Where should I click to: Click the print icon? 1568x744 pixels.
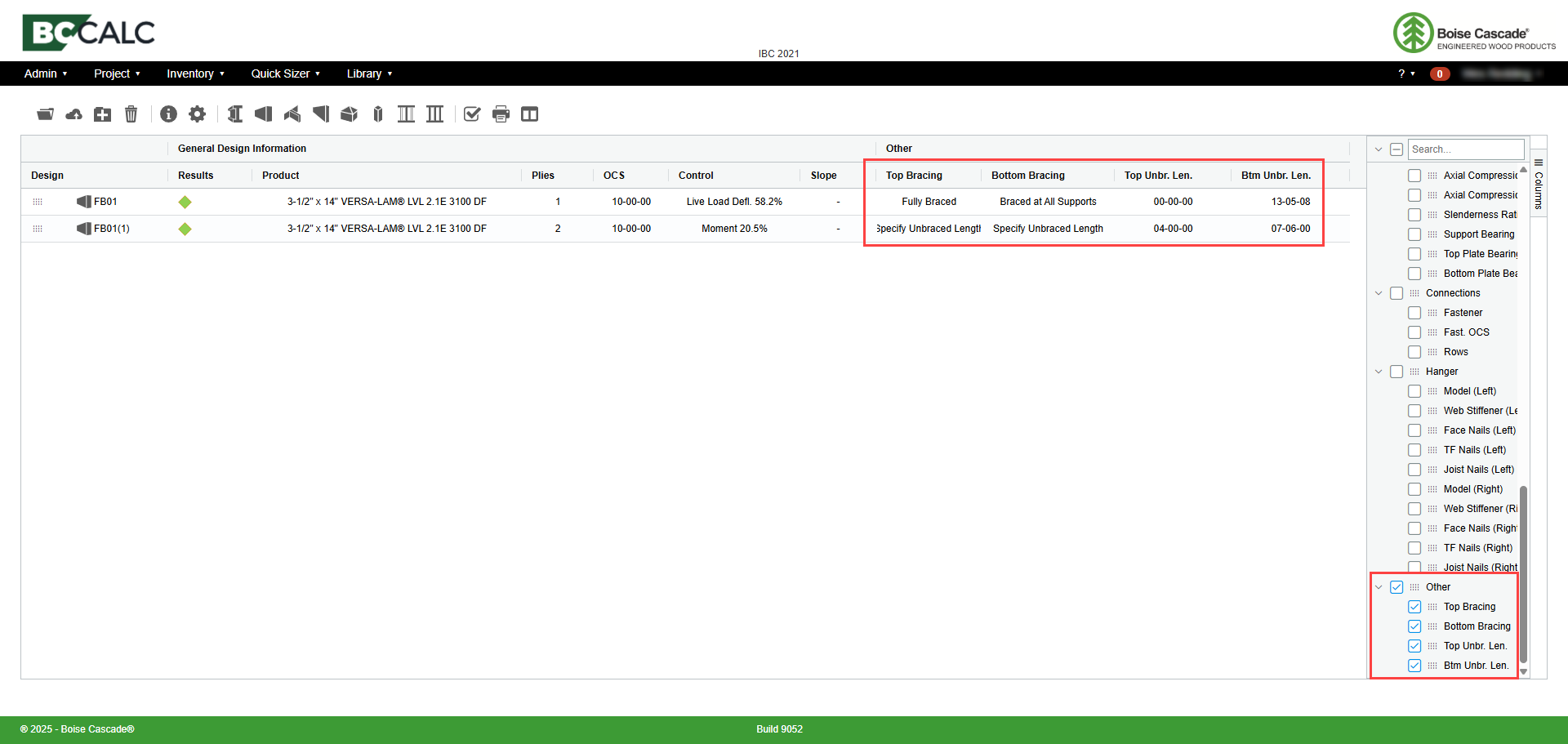(501, 114)
